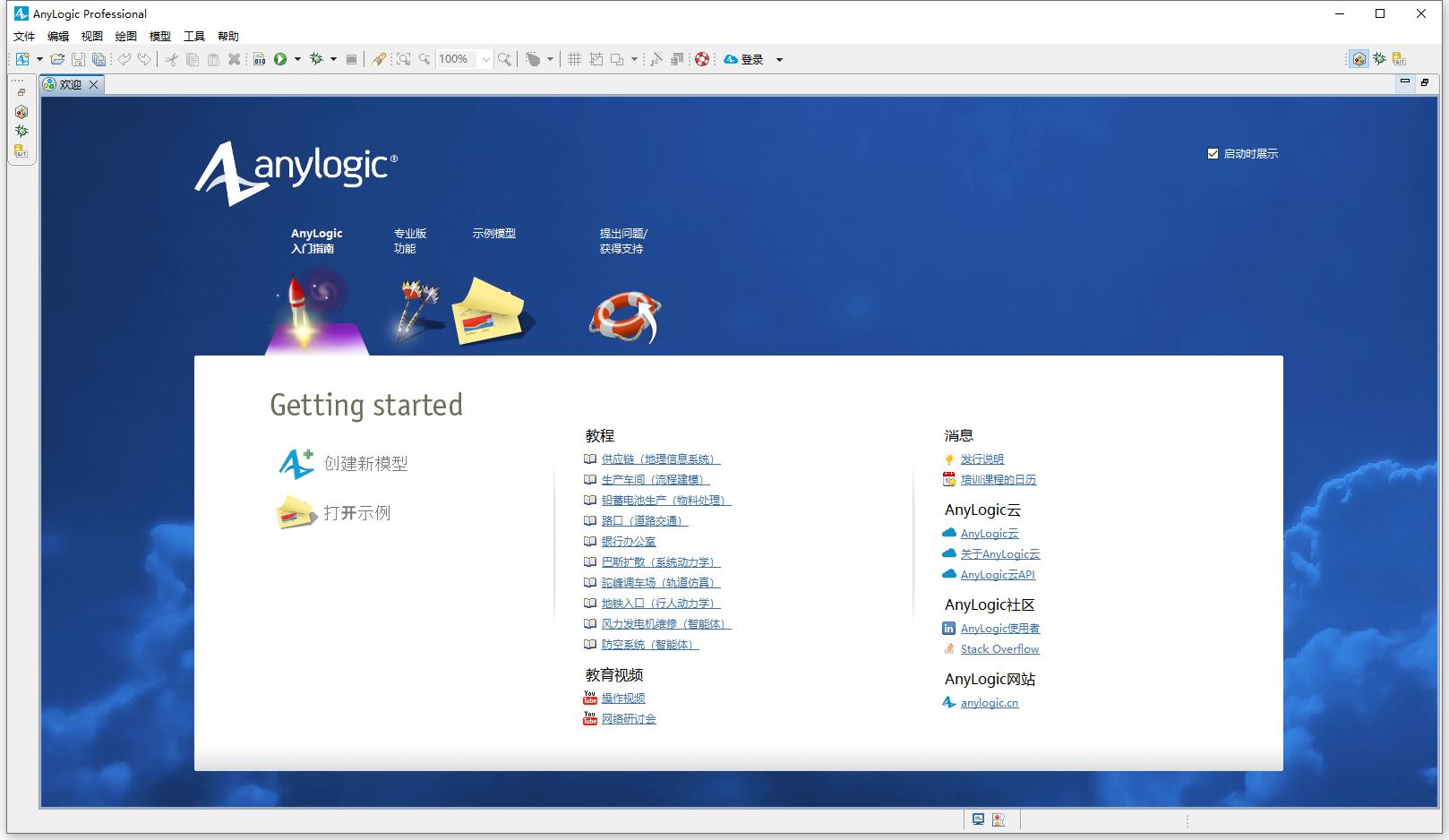
Task: Open the 编辑 menu
Action: coord(58,36)
